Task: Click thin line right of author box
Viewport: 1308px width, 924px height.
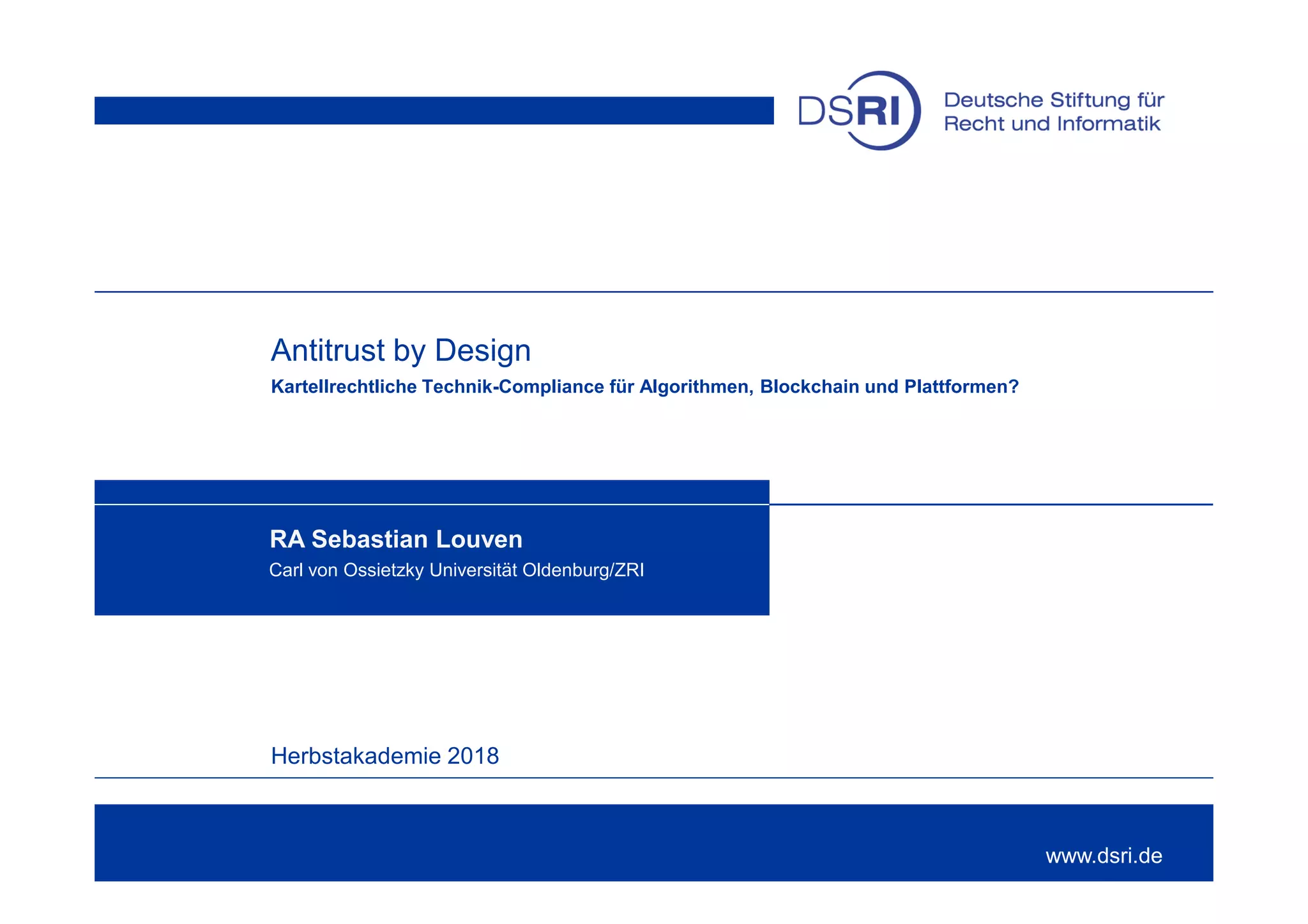Action: point(990,504)
